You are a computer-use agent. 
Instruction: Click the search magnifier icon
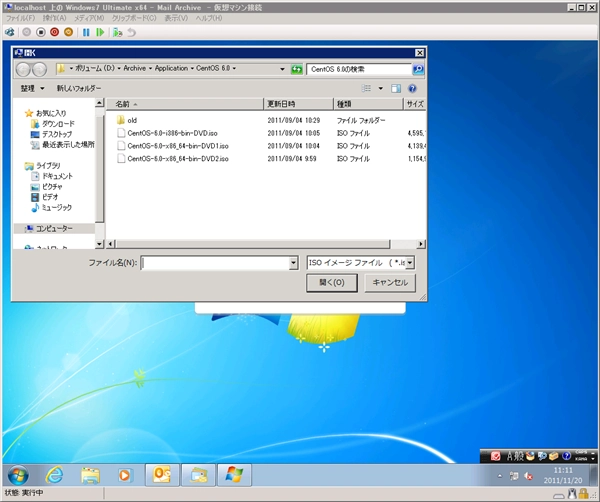418,69
